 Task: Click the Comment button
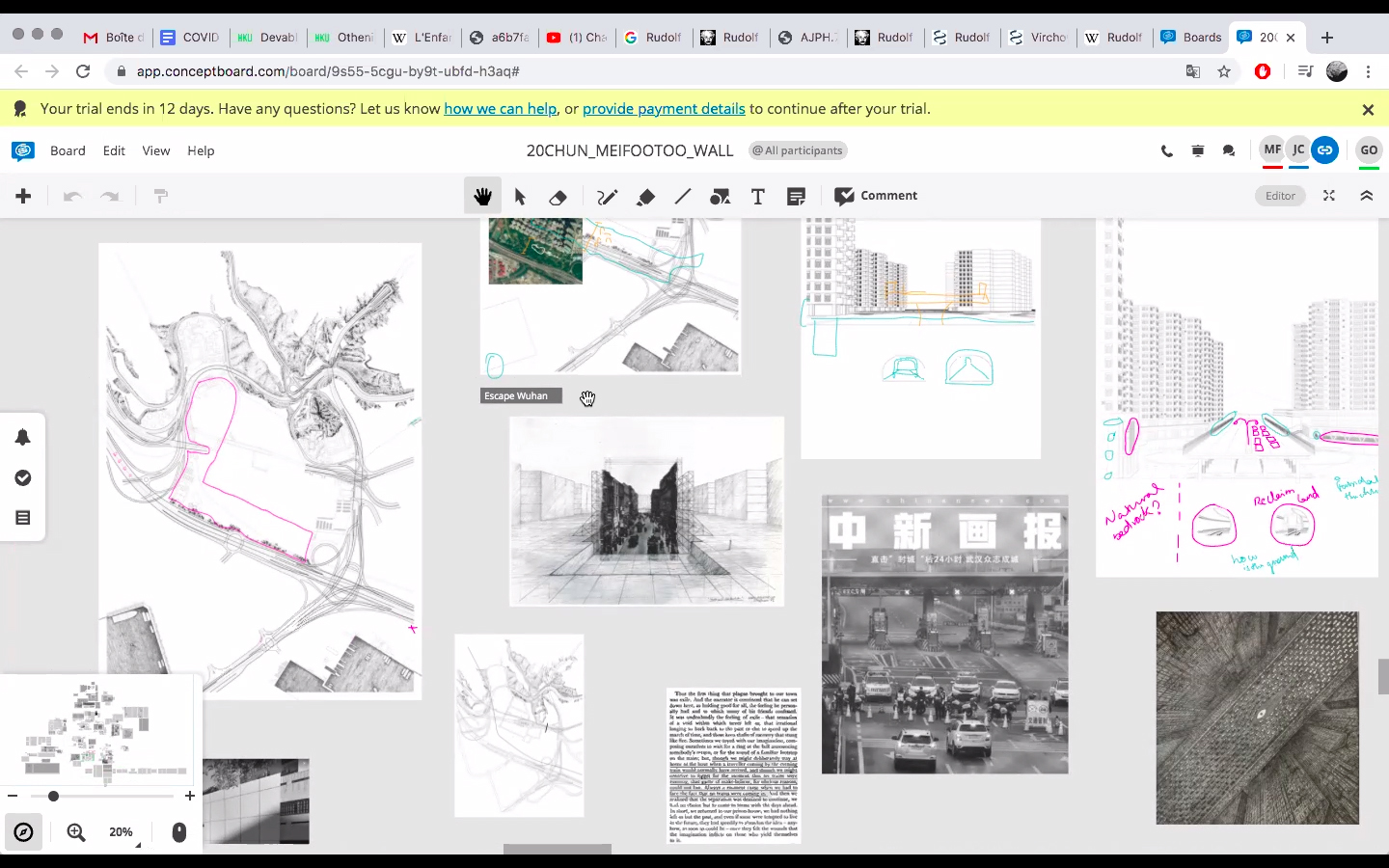(x=876, y=196)
